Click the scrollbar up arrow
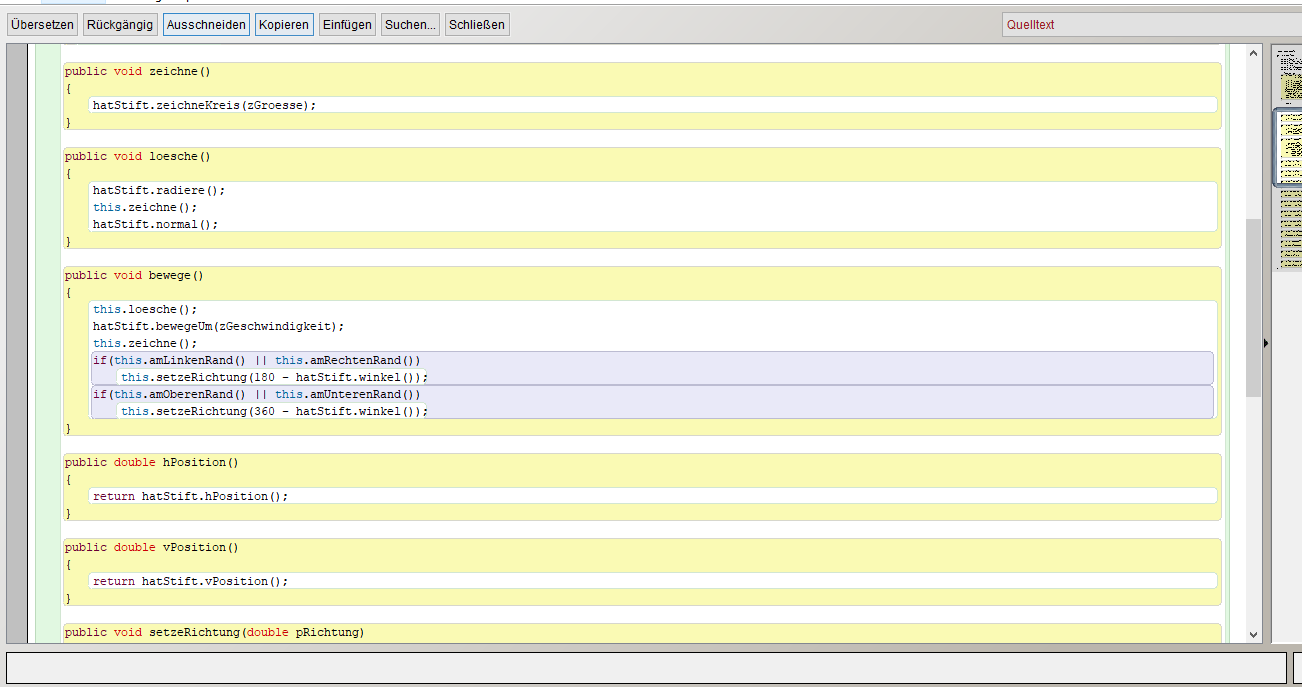 click(1253, 53)
